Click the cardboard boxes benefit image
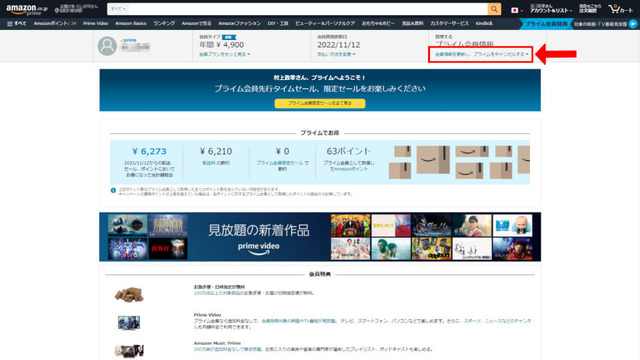 [x=129, y=294]
